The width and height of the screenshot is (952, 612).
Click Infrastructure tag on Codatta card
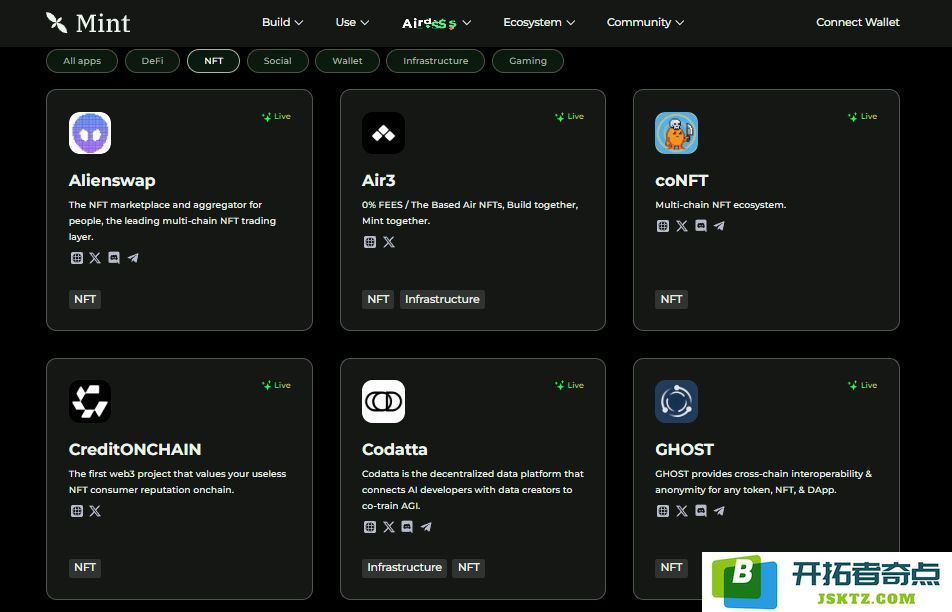[x=404, y=568]
